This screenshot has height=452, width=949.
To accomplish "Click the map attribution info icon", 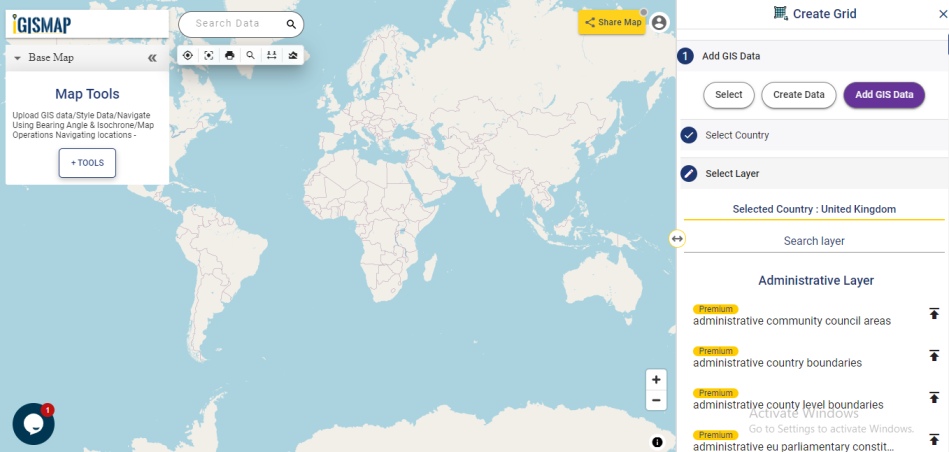I will pyautogui.click(x=657, y=442).
